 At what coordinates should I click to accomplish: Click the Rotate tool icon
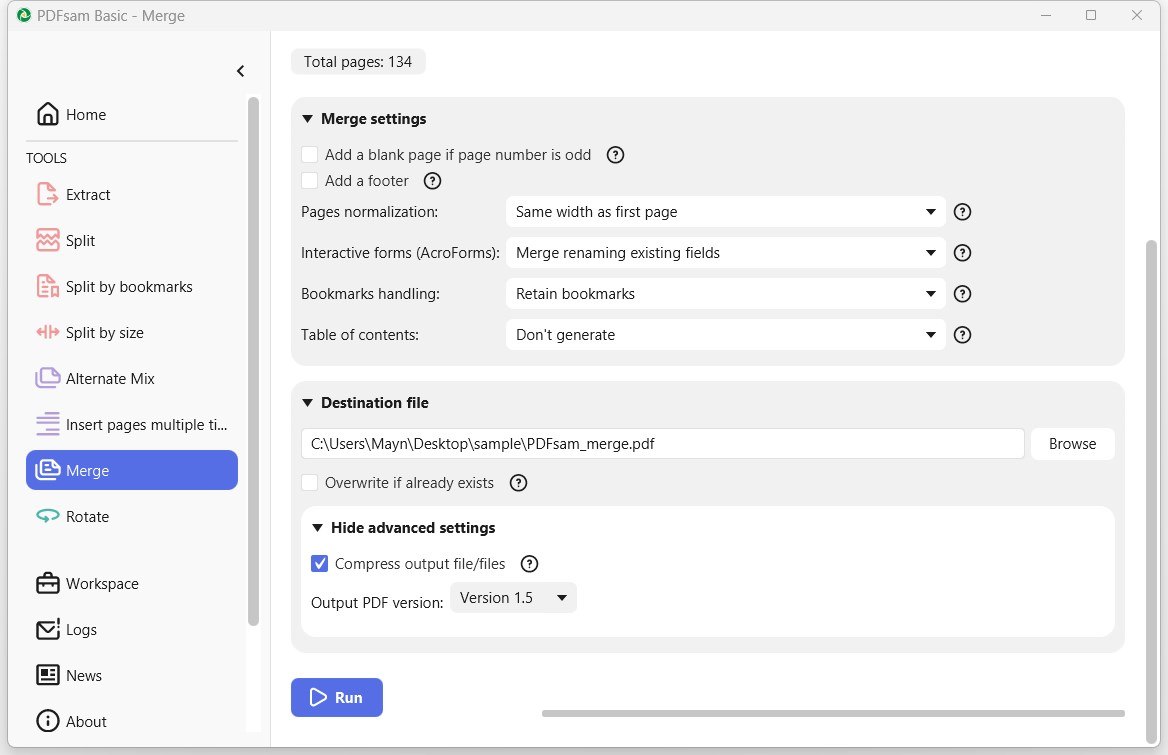pyautogui.click(x=47, y=517)
